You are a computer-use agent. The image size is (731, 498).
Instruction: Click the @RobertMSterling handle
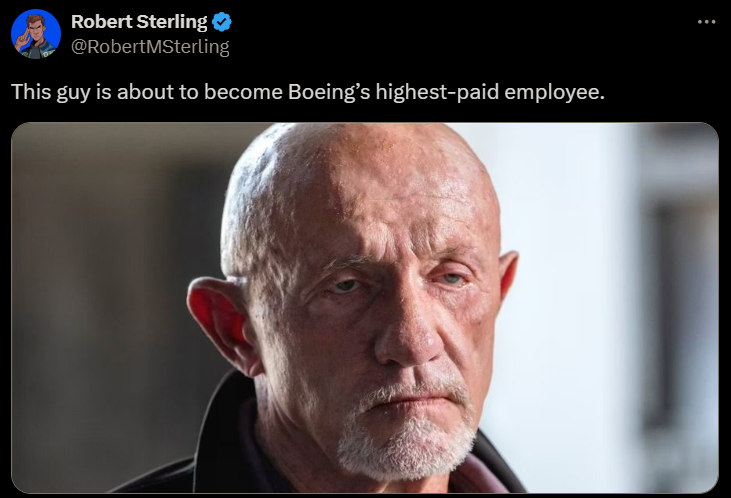pos(150,46)
